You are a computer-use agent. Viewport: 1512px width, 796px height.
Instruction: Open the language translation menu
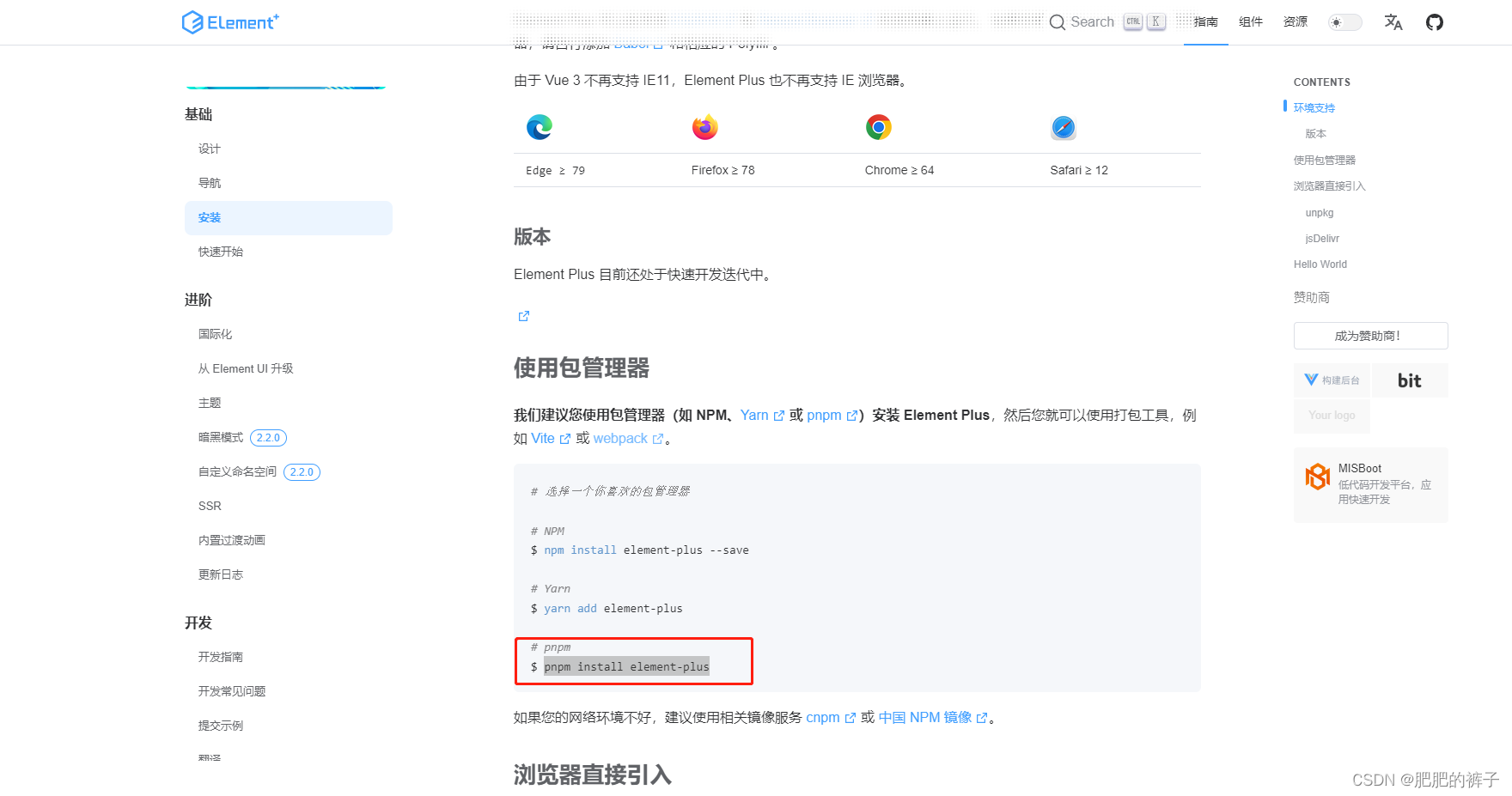point(1393,22)
